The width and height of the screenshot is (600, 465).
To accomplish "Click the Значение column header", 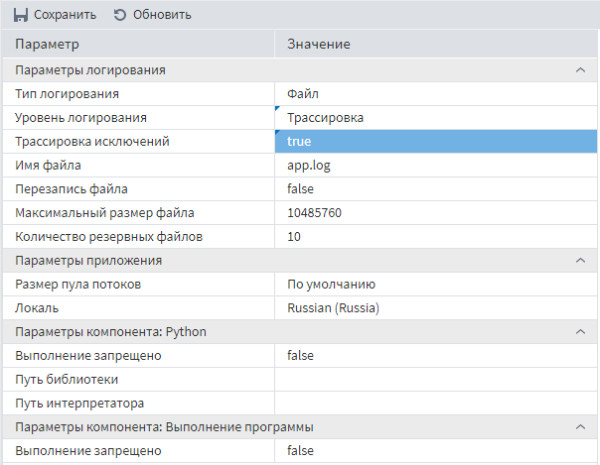I will point(436,44).
